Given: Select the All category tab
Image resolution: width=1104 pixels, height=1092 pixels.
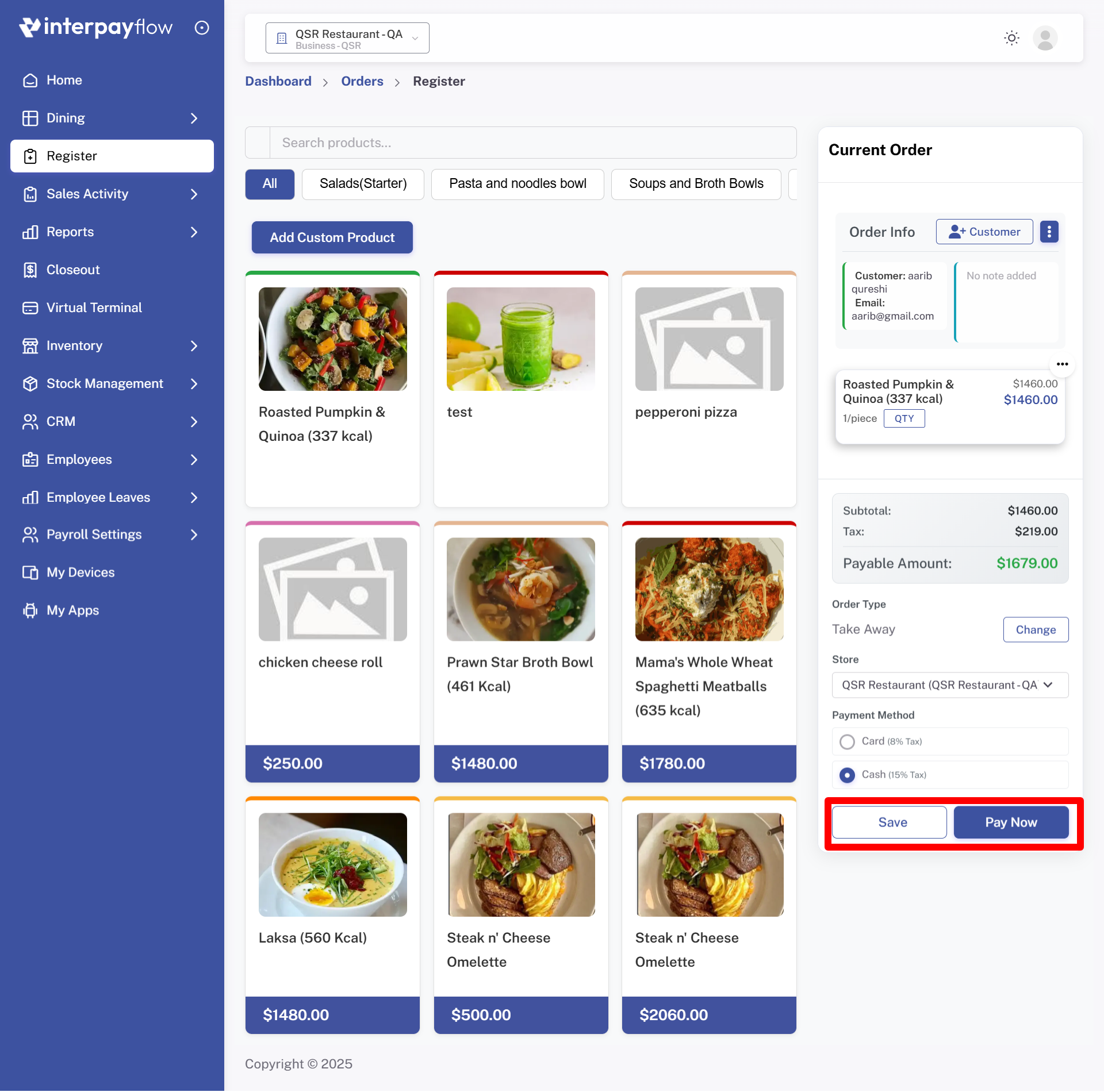Looking at the screenshot, I should click(270, 184).
